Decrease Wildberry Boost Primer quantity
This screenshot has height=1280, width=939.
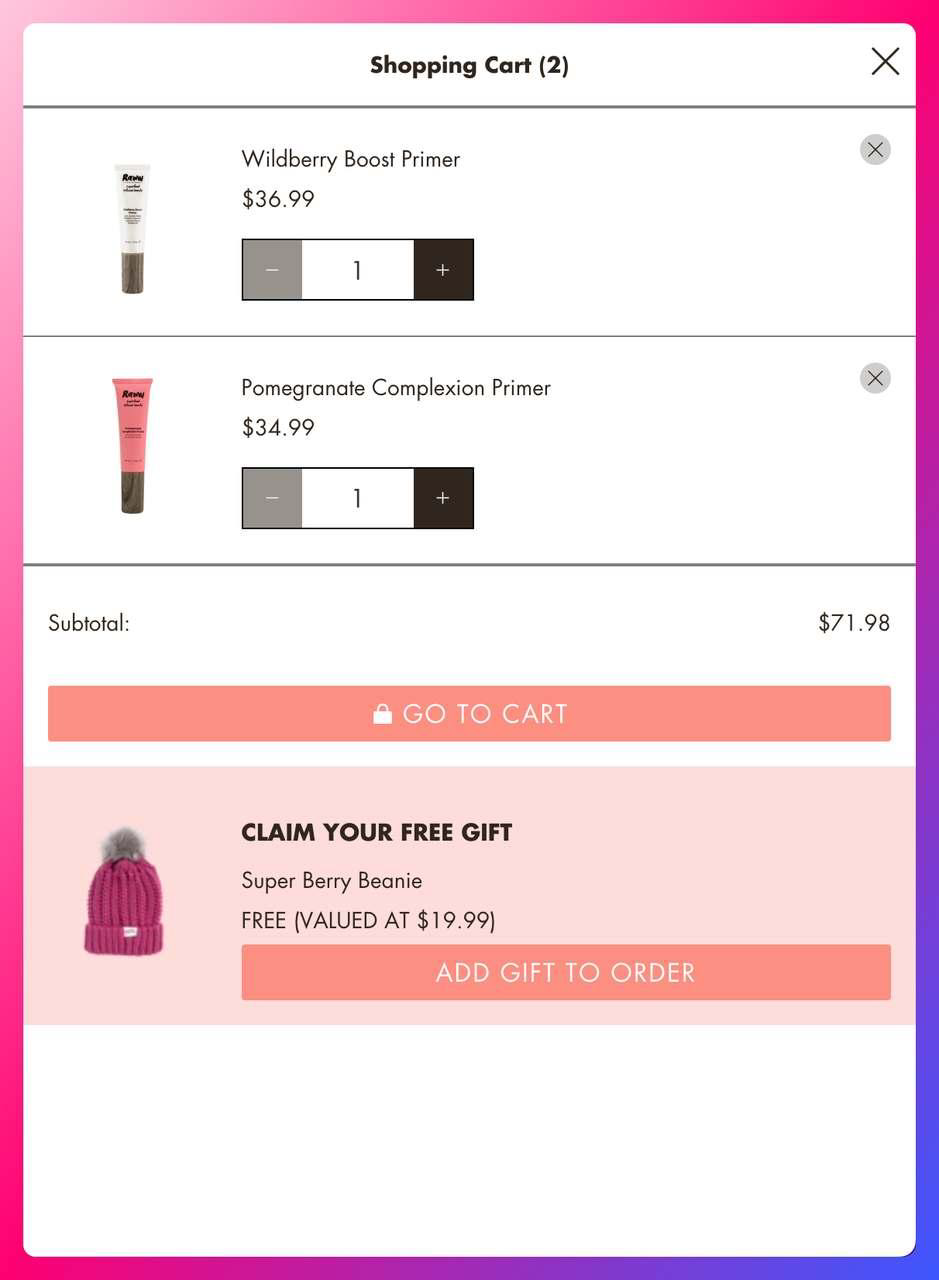(x=272, y=270)
